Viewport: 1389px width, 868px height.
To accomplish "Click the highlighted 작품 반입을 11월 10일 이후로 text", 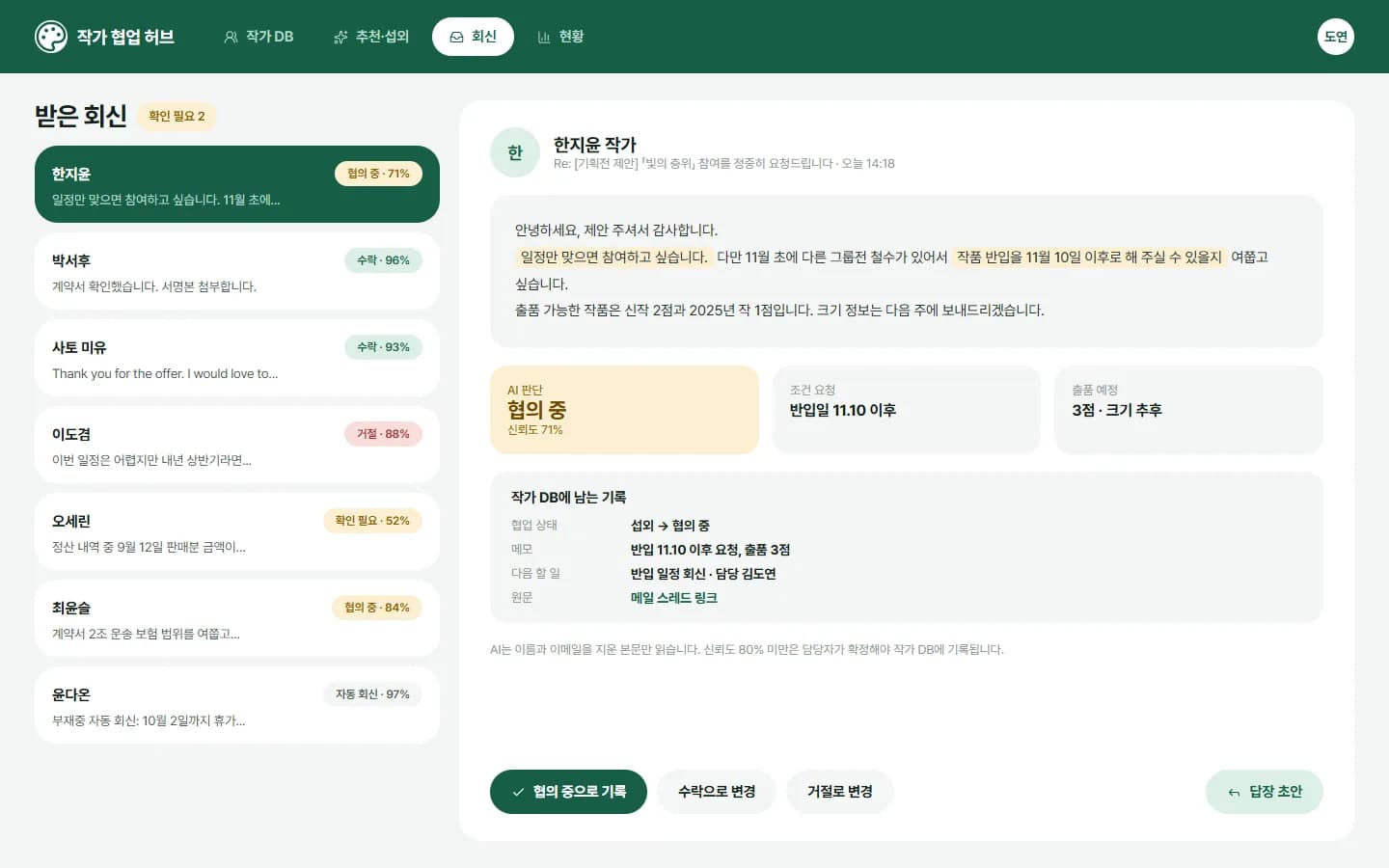I will (1089, 258).
